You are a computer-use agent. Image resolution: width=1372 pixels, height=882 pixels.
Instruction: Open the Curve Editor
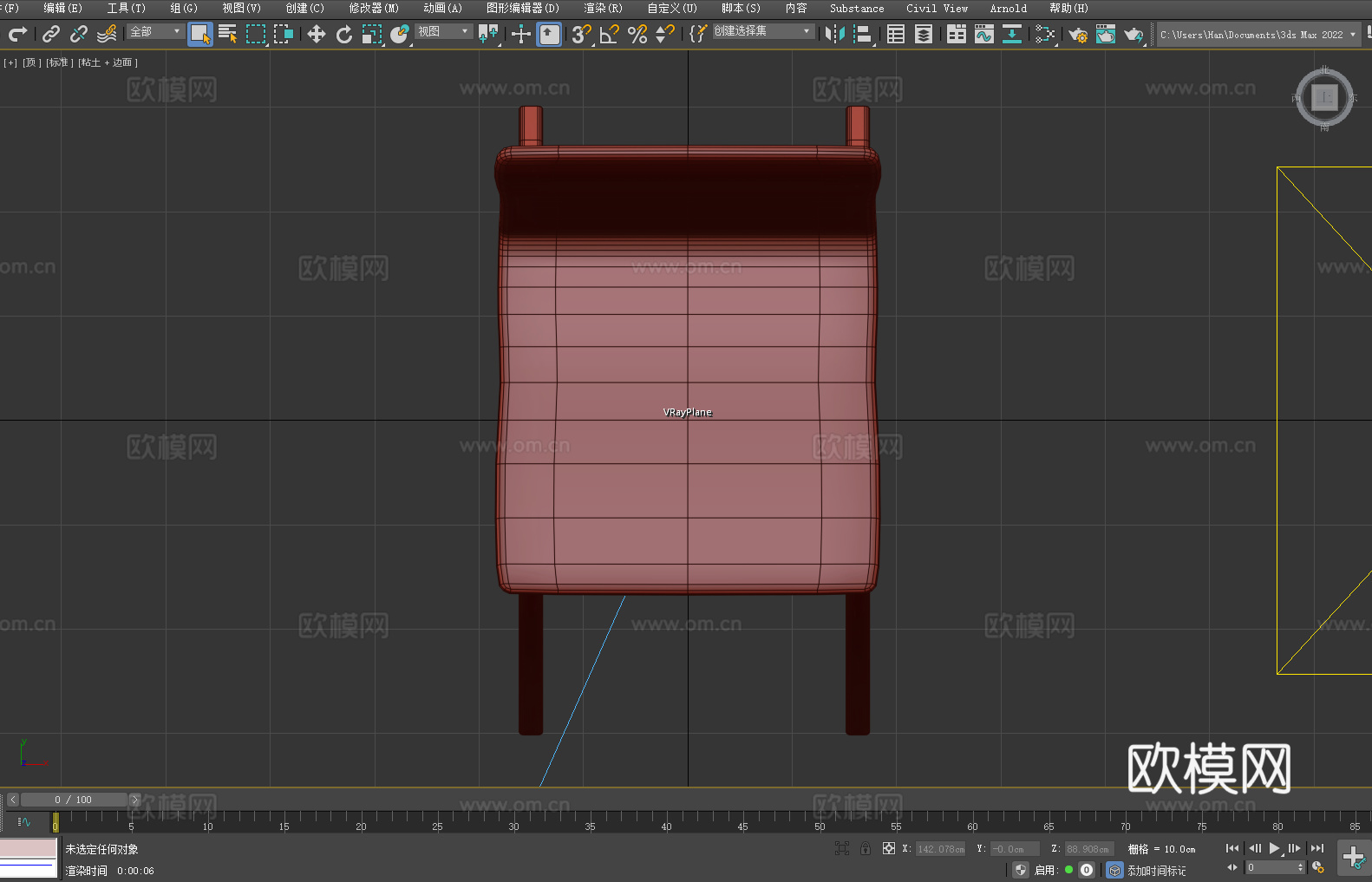[984, 34]
